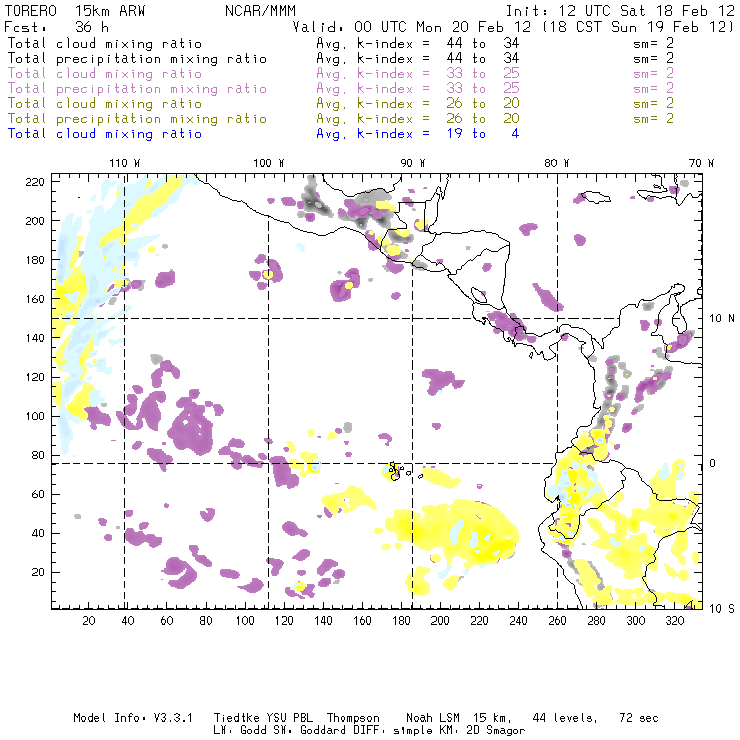This screenshot has width=740, height=740.
Task: Select the "DIFF: simple" text
Action: 391,730
